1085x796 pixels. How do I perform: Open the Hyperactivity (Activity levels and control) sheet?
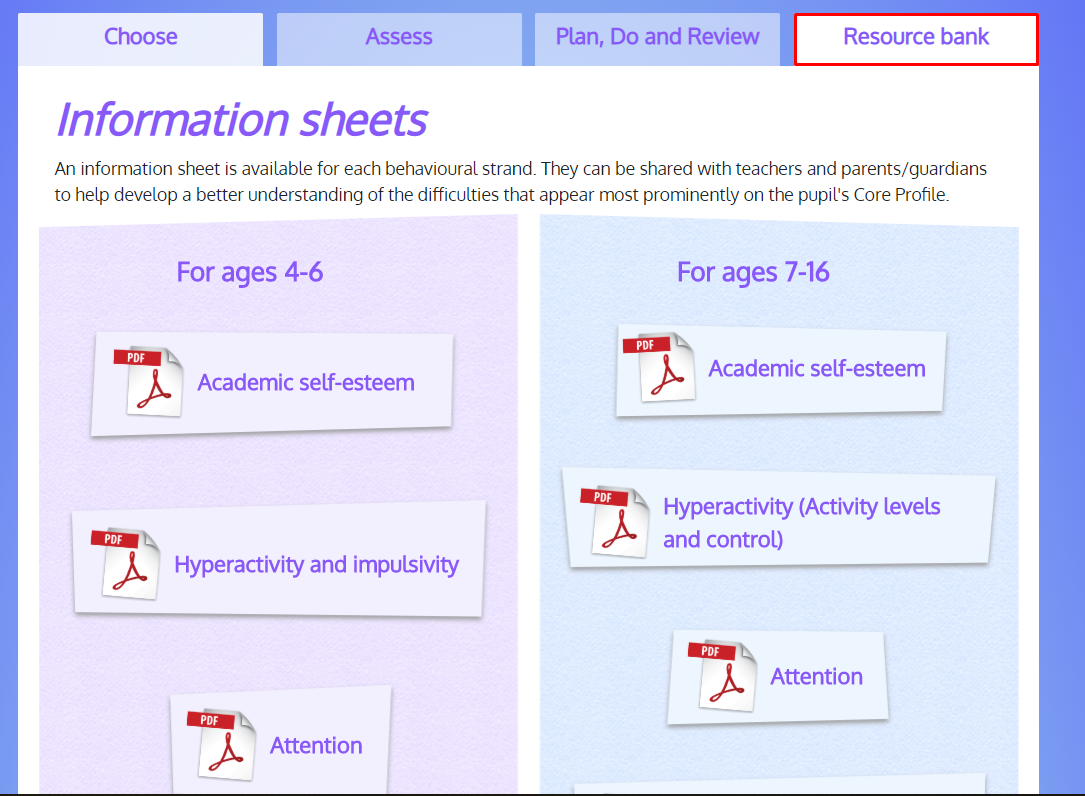(800, 520)
